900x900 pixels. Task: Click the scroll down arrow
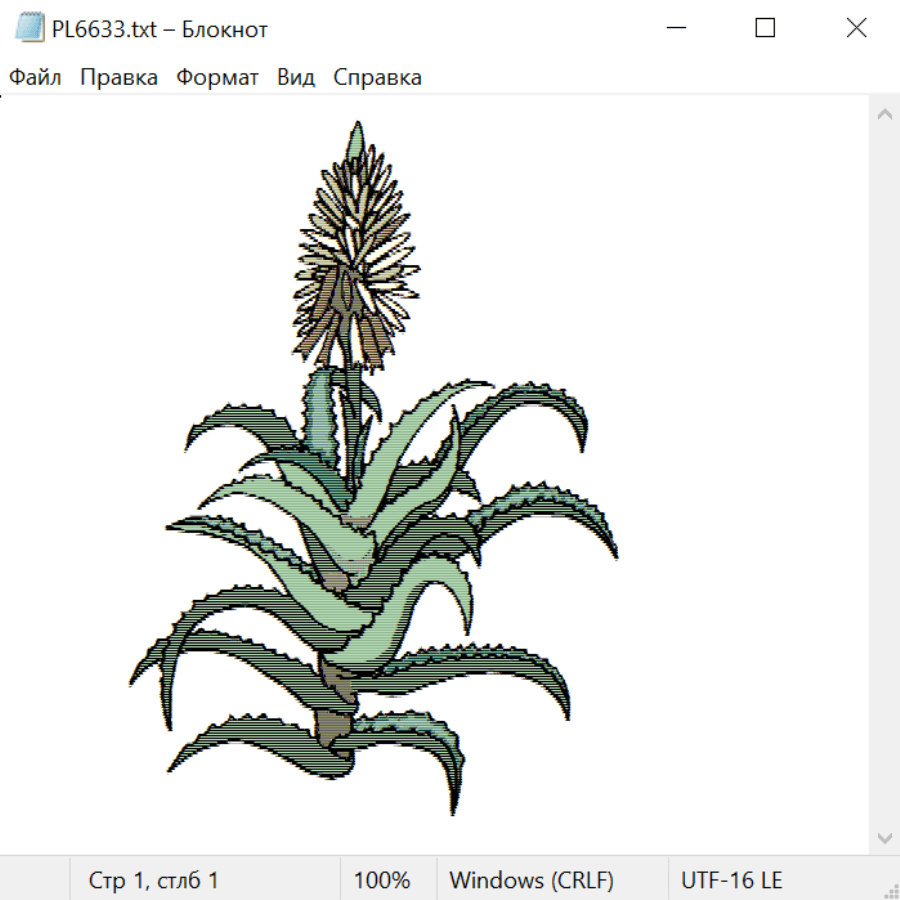pyautogui.click(x=885, y=839)
